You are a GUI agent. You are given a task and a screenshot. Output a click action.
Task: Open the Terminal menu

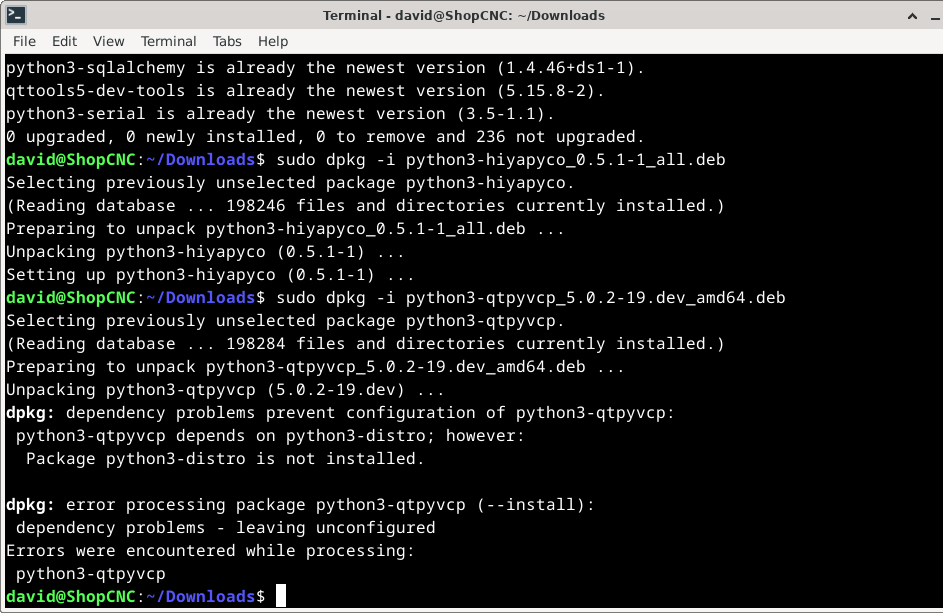tap(168, 41)
